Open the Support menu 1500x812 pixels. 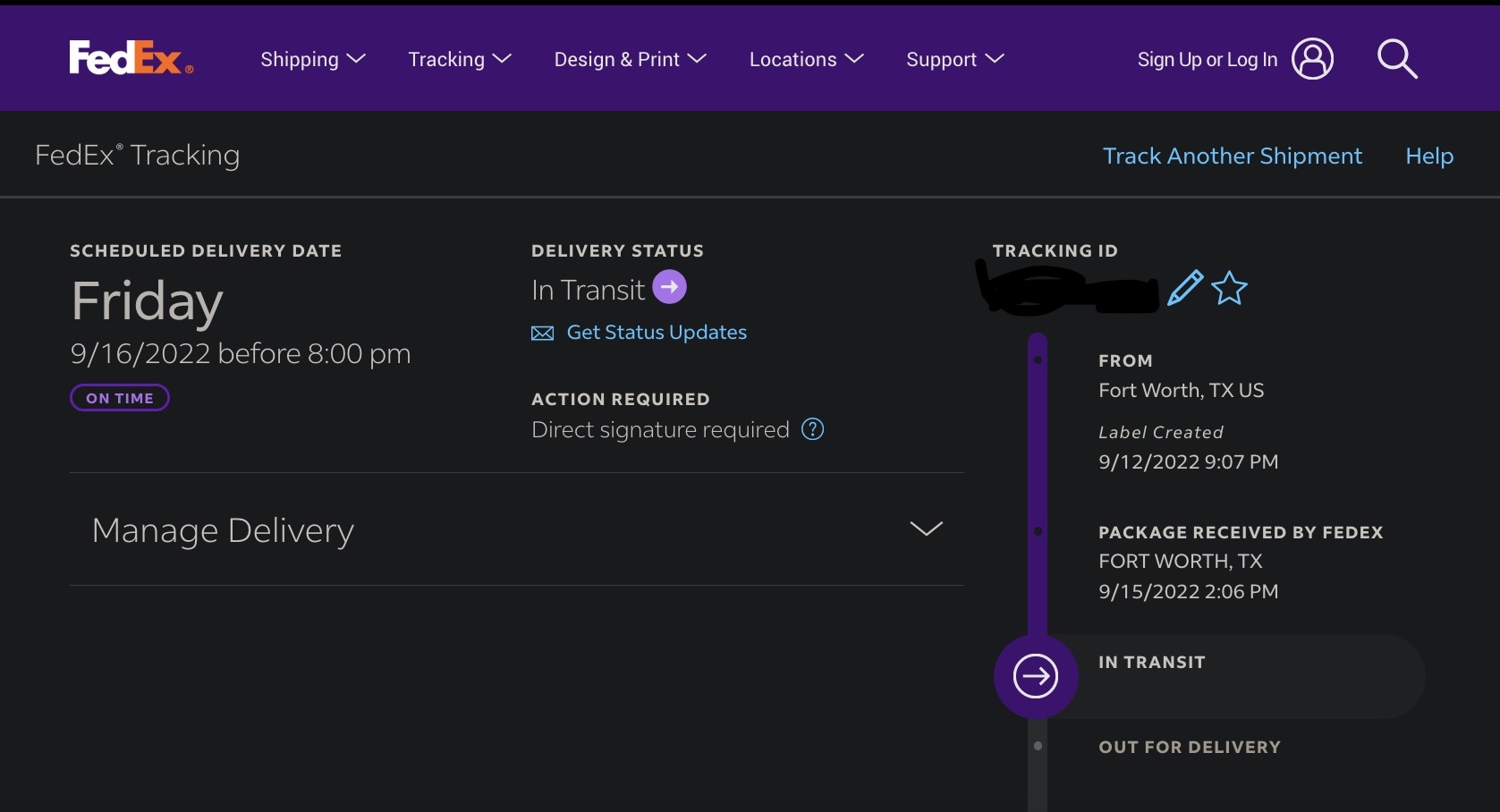[x=955, y=59]
